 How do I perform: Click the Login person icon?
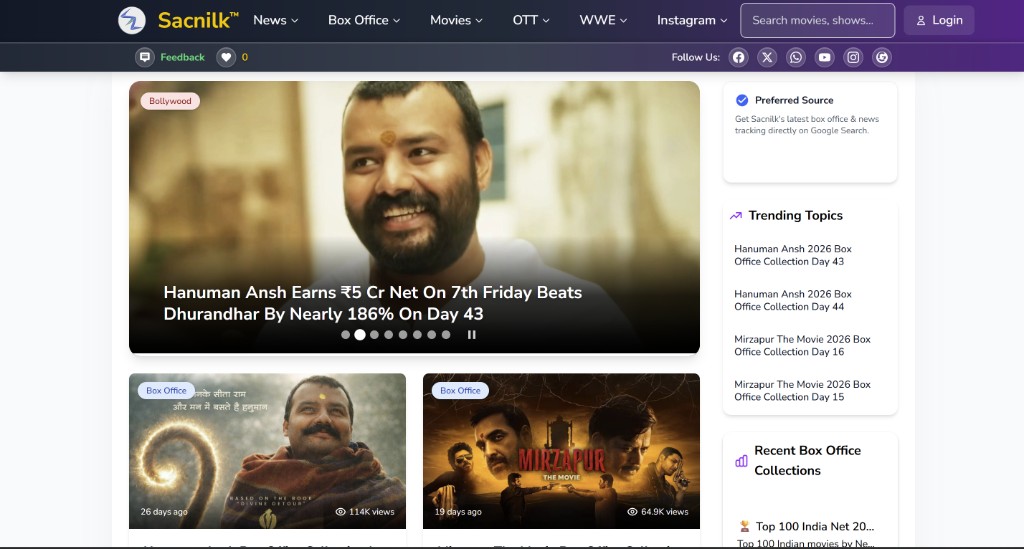(921, 21)
